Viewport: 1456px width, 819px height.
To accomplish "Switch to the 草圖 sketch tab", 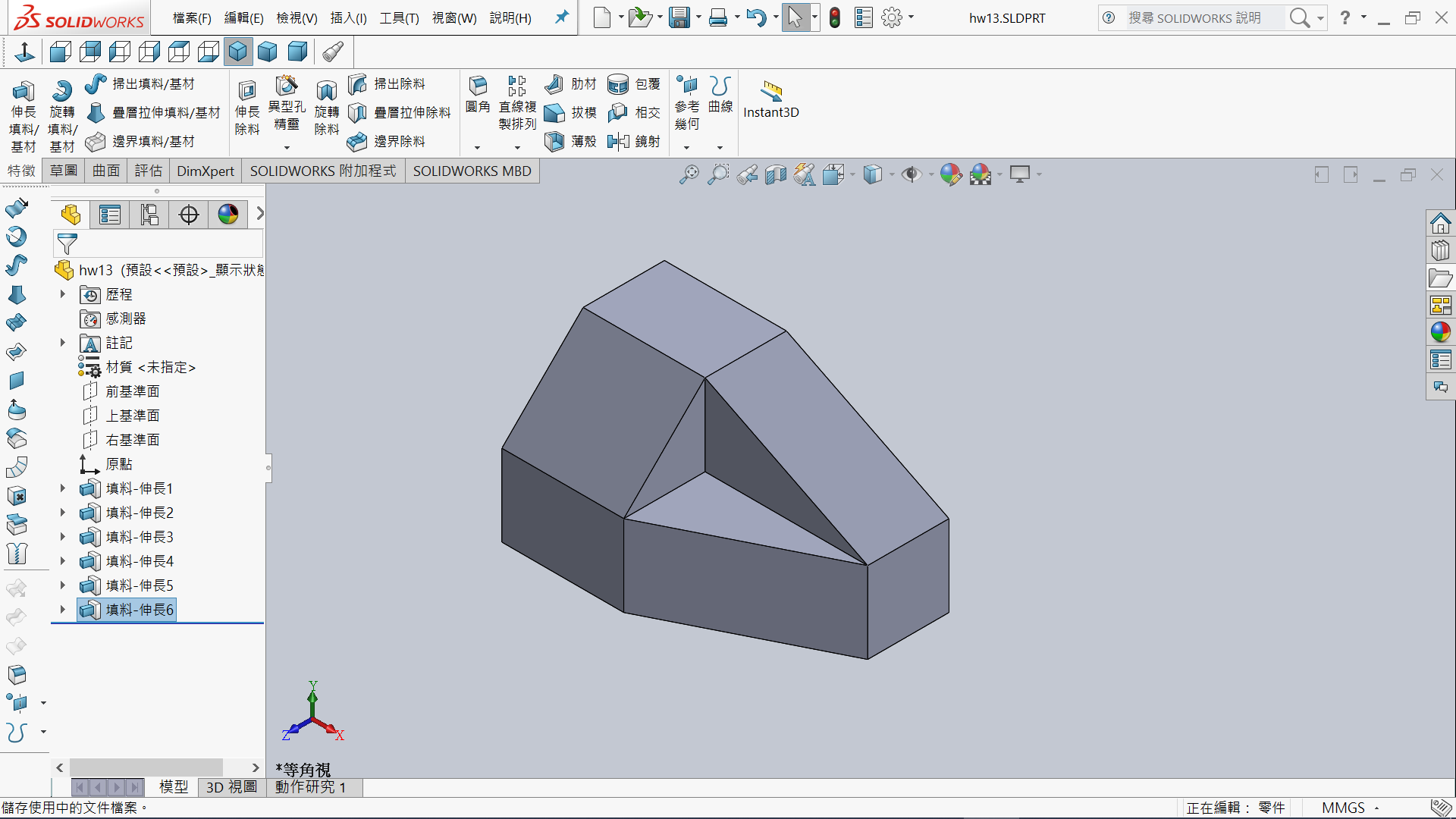I will tap(64, 171).
